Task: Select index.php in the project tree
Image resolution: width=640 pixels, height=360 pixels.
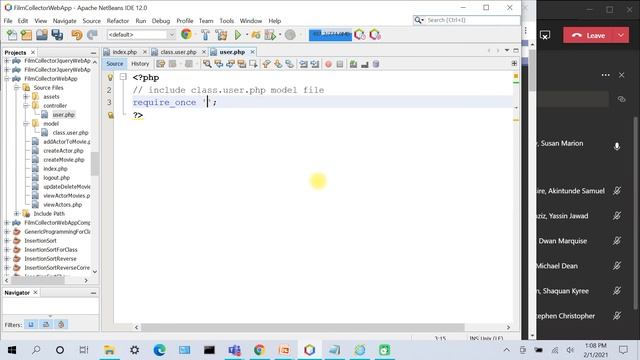Action: point(55,169)
